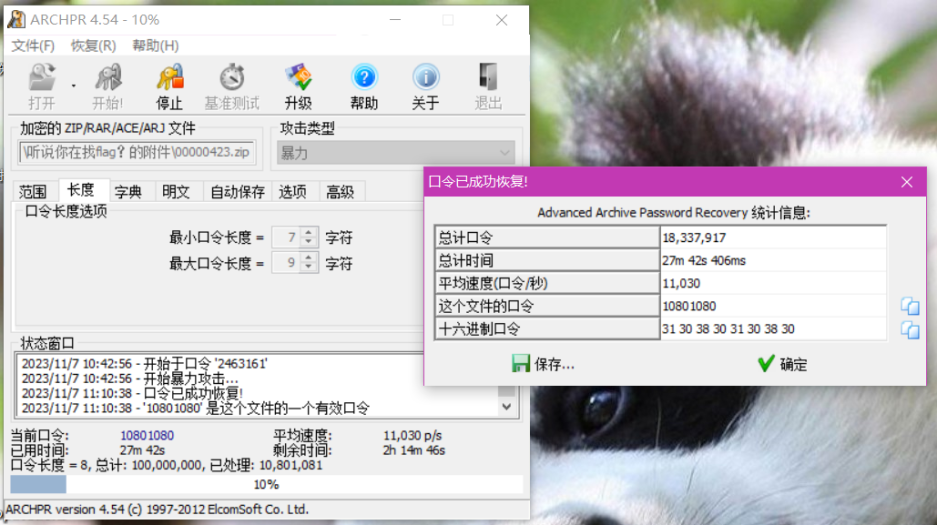Screen dimensions: 937x525
Task: Close the ARCHPR main window
Action: pos(501,20)
